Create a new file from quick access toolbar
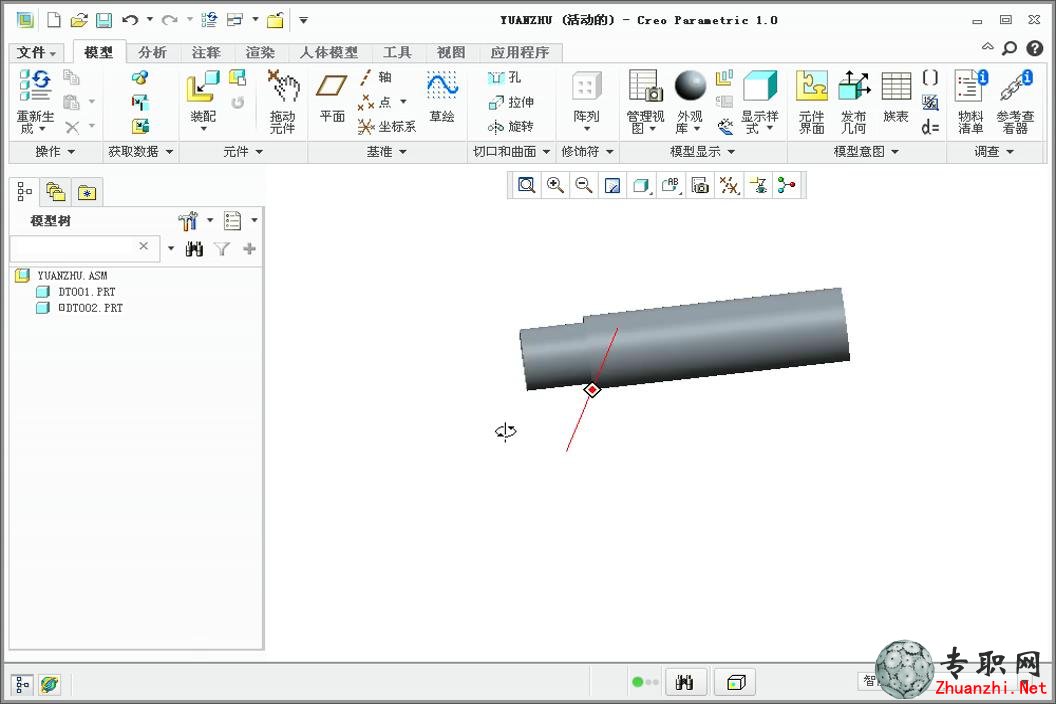Screen dimensions: 1056x704 (x=54, y=20)
